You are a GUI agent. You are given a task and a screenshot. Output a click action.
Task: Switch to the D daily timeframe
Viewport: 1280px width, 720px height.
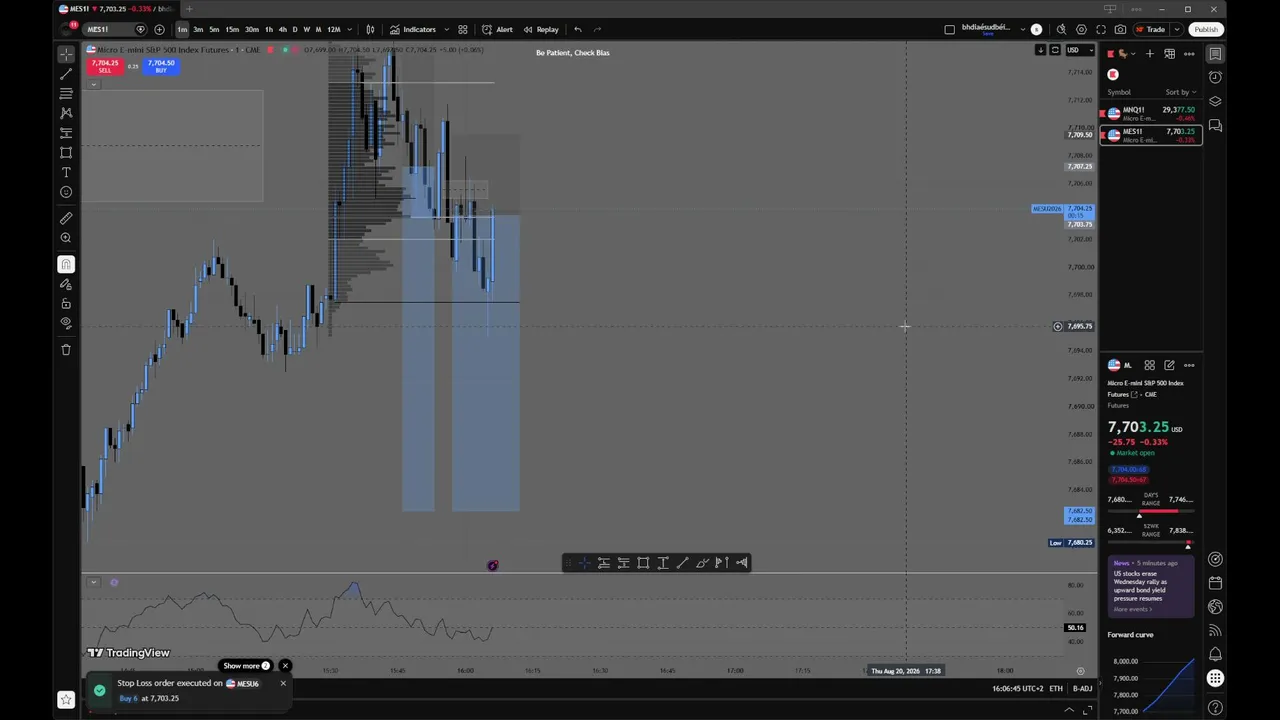[294, 29]
